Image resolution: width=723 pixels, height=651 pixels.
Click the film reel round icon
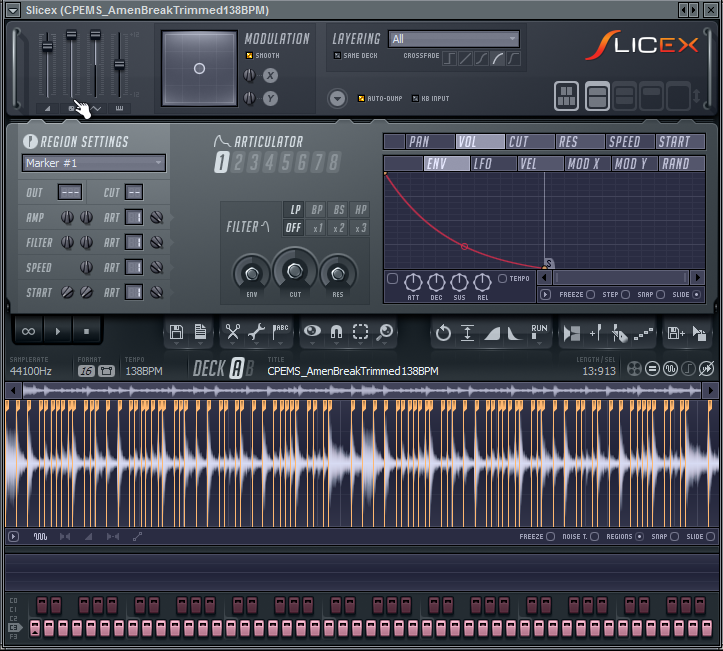[634, 369]
